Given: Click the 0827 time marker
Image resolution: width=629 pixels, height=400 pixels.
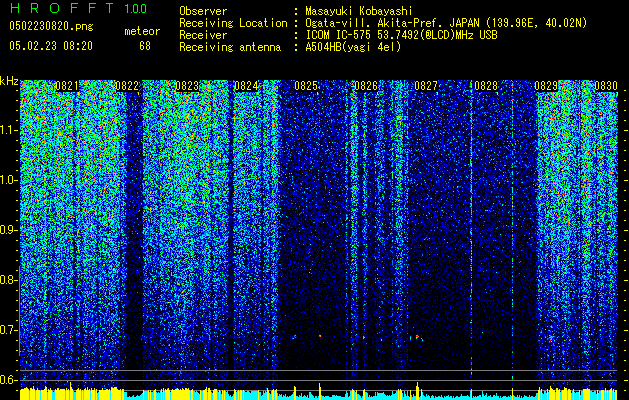Looking at the screenshot, I should (x=426, y=86).
